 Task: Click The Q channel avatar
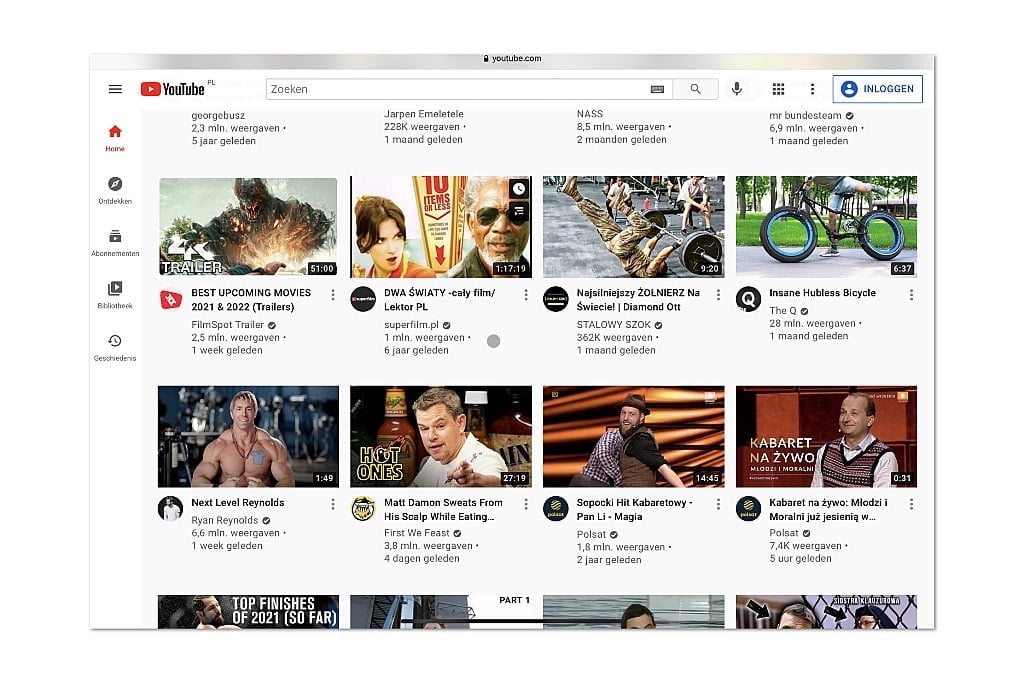click(748, 300)
